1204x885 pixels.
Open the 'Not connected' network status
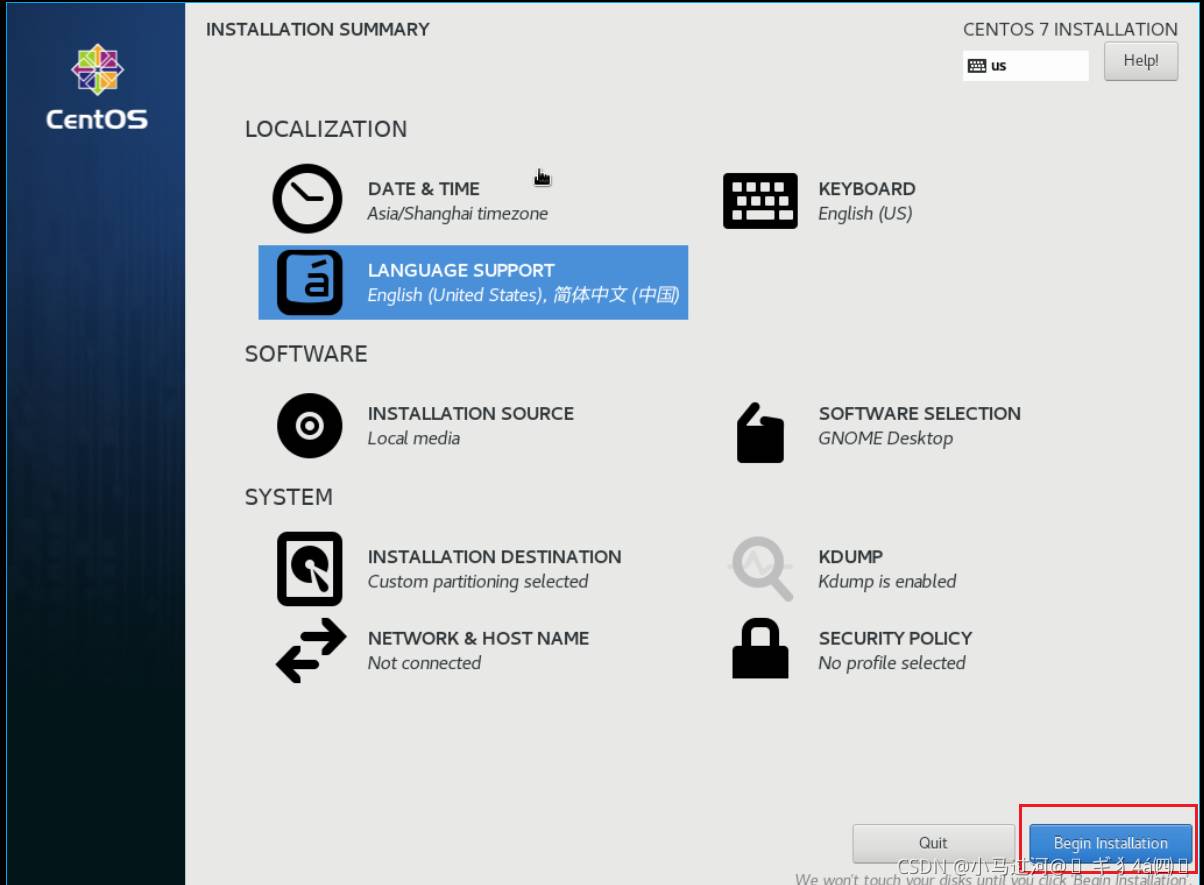[424, 663]
